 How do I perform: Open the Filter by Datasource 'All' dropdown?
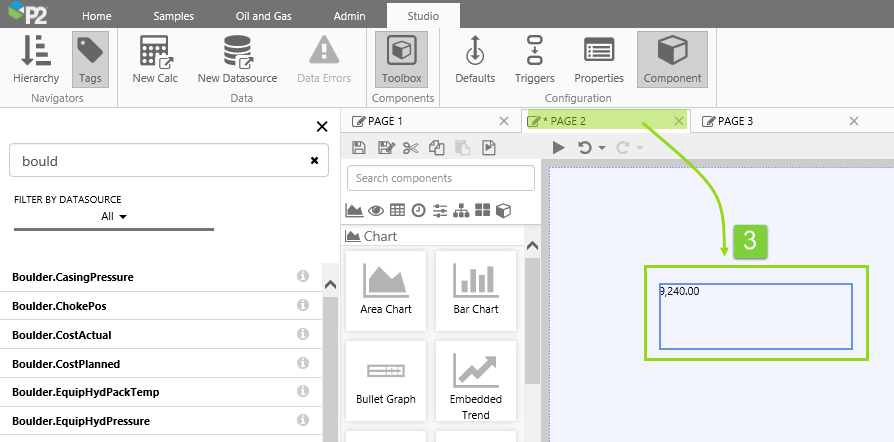pyautogui.click(x=114, y=216)
